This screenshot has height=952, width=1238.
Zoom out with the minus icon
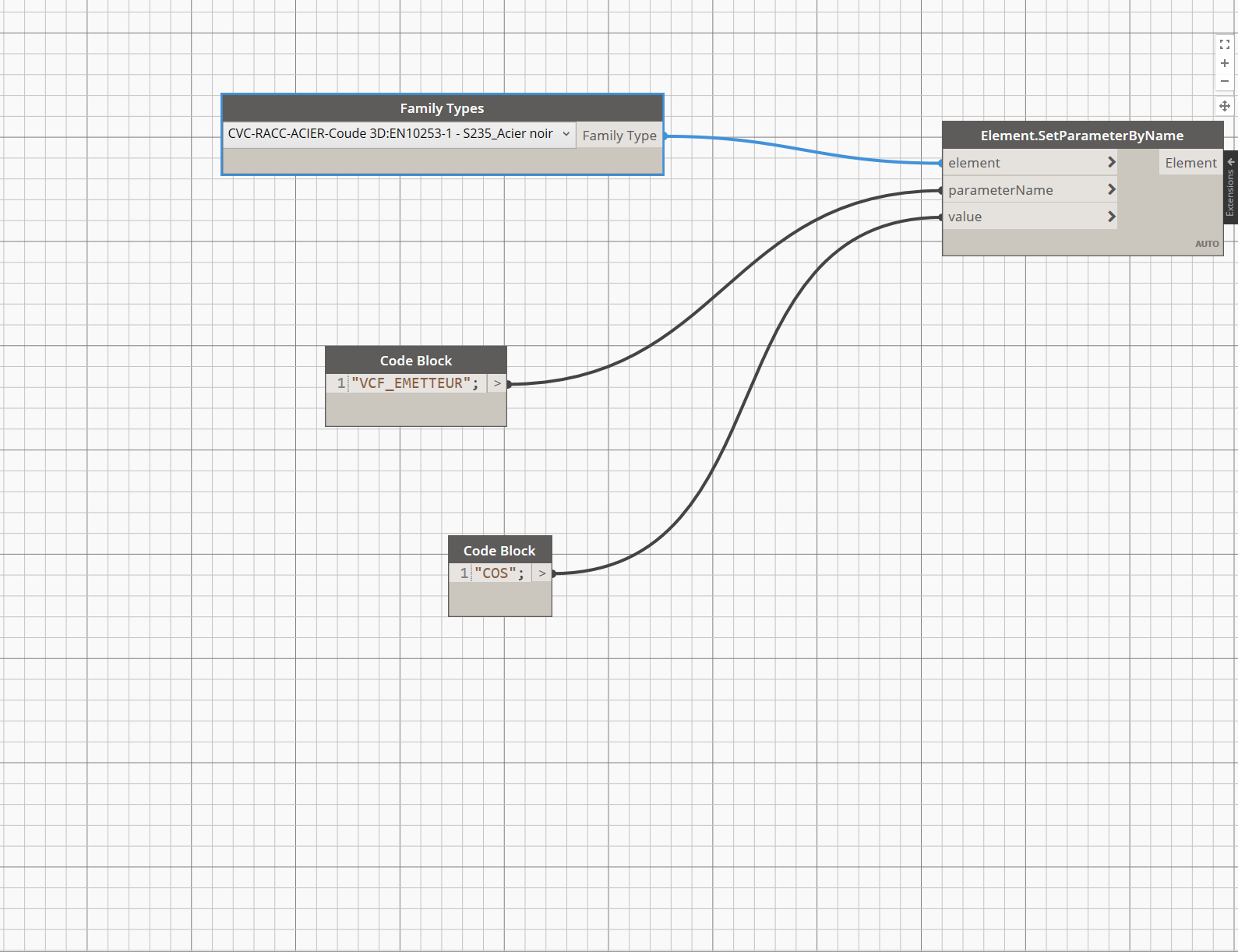pyautogui.click(x=1224, y=81)
